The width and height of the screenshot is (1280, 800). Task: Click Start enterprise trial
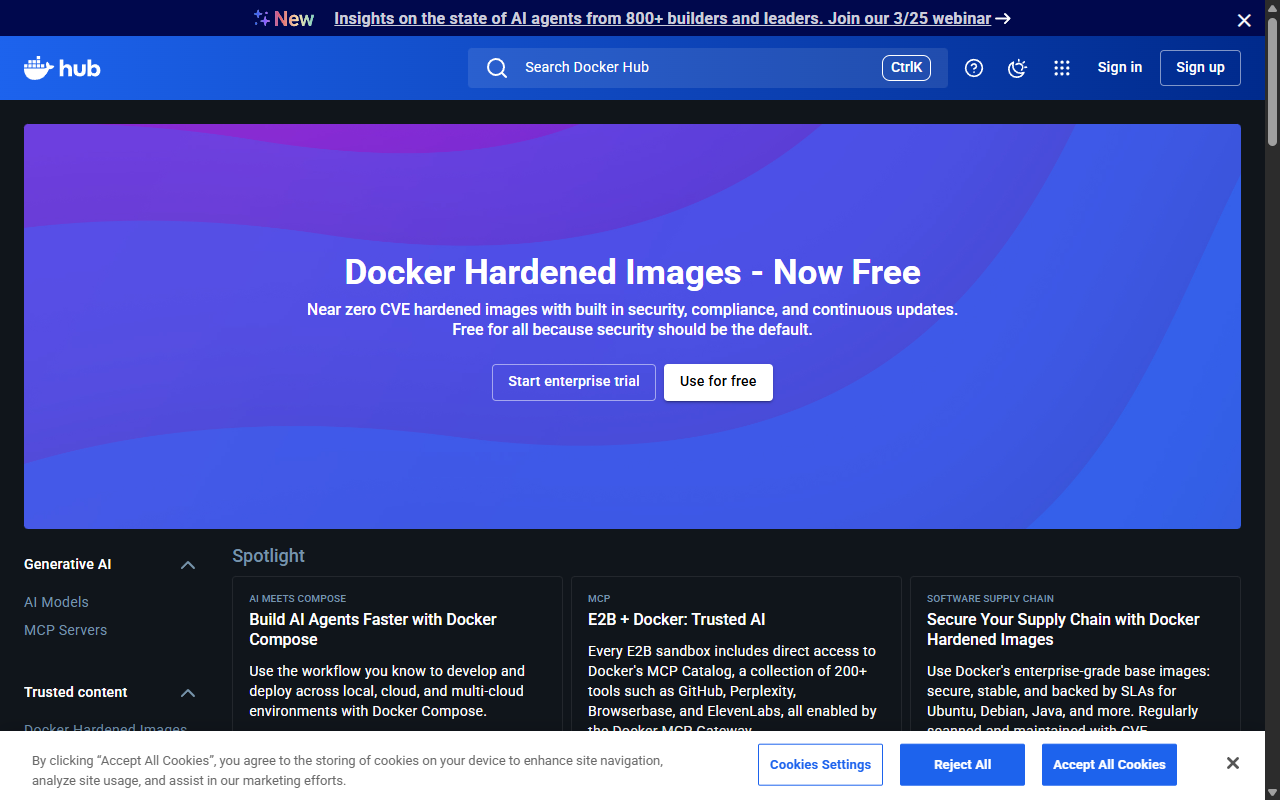click(x=573, y=382)
